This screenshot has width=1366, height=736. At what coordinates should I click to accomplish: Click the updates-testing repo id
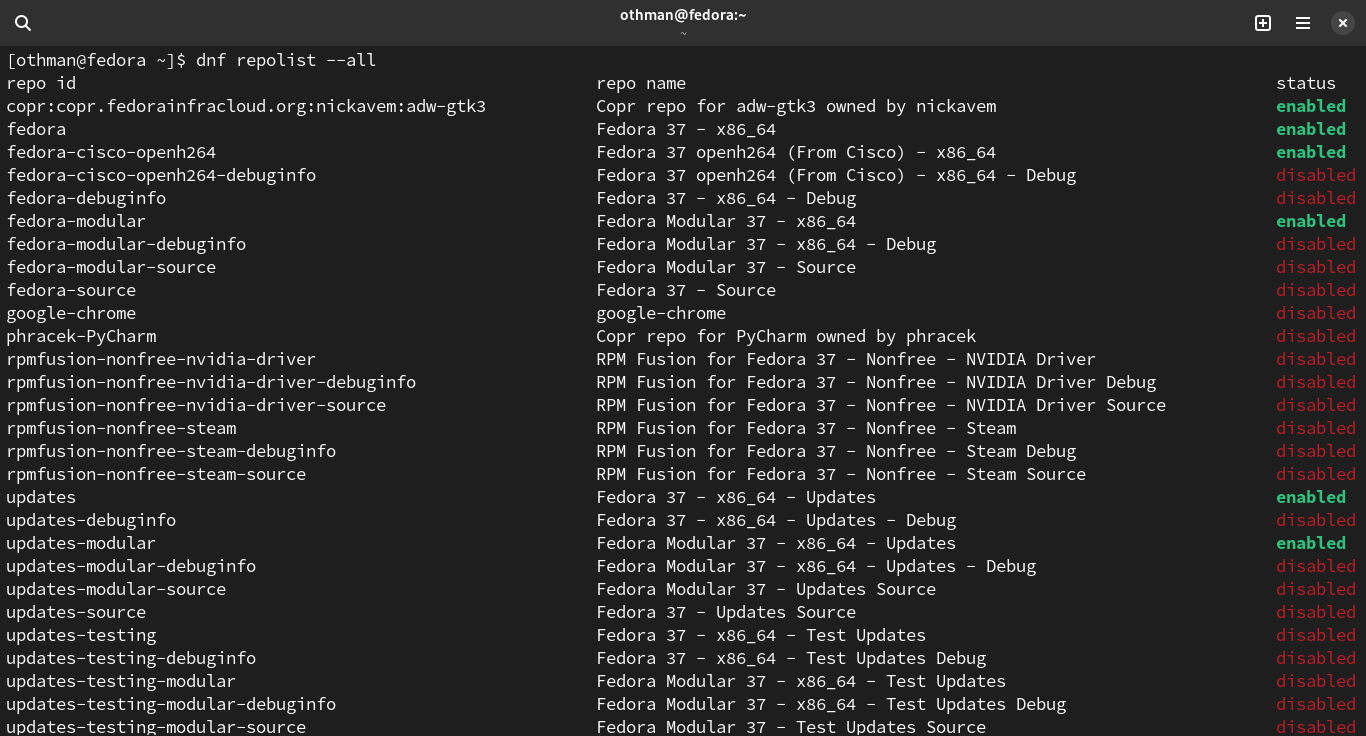(x=81, y=635)
